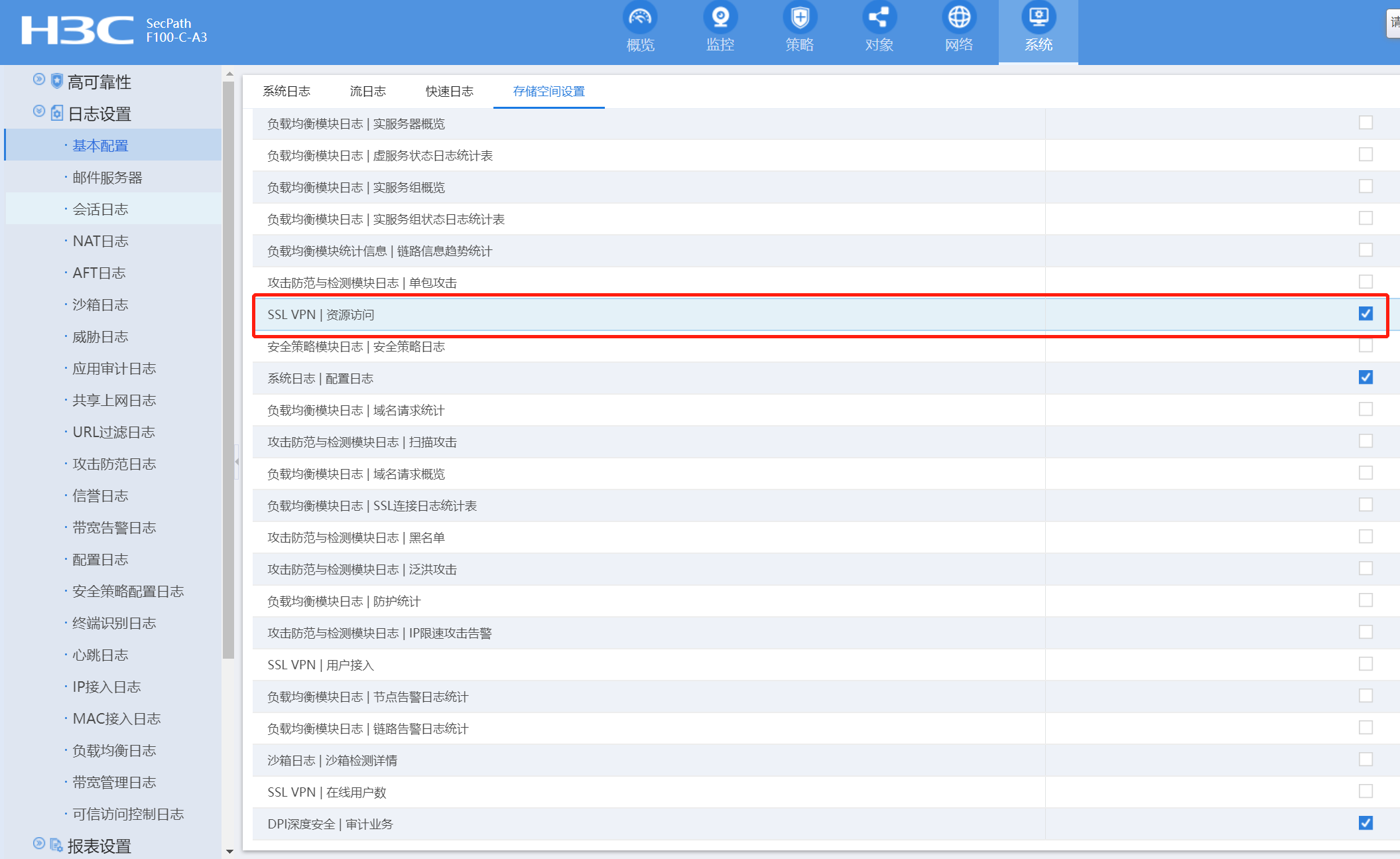Enable the SSL VPN 用户接入 checkbox
The height and width of the screenshot is (859, 1400).
coord(1366,664)
